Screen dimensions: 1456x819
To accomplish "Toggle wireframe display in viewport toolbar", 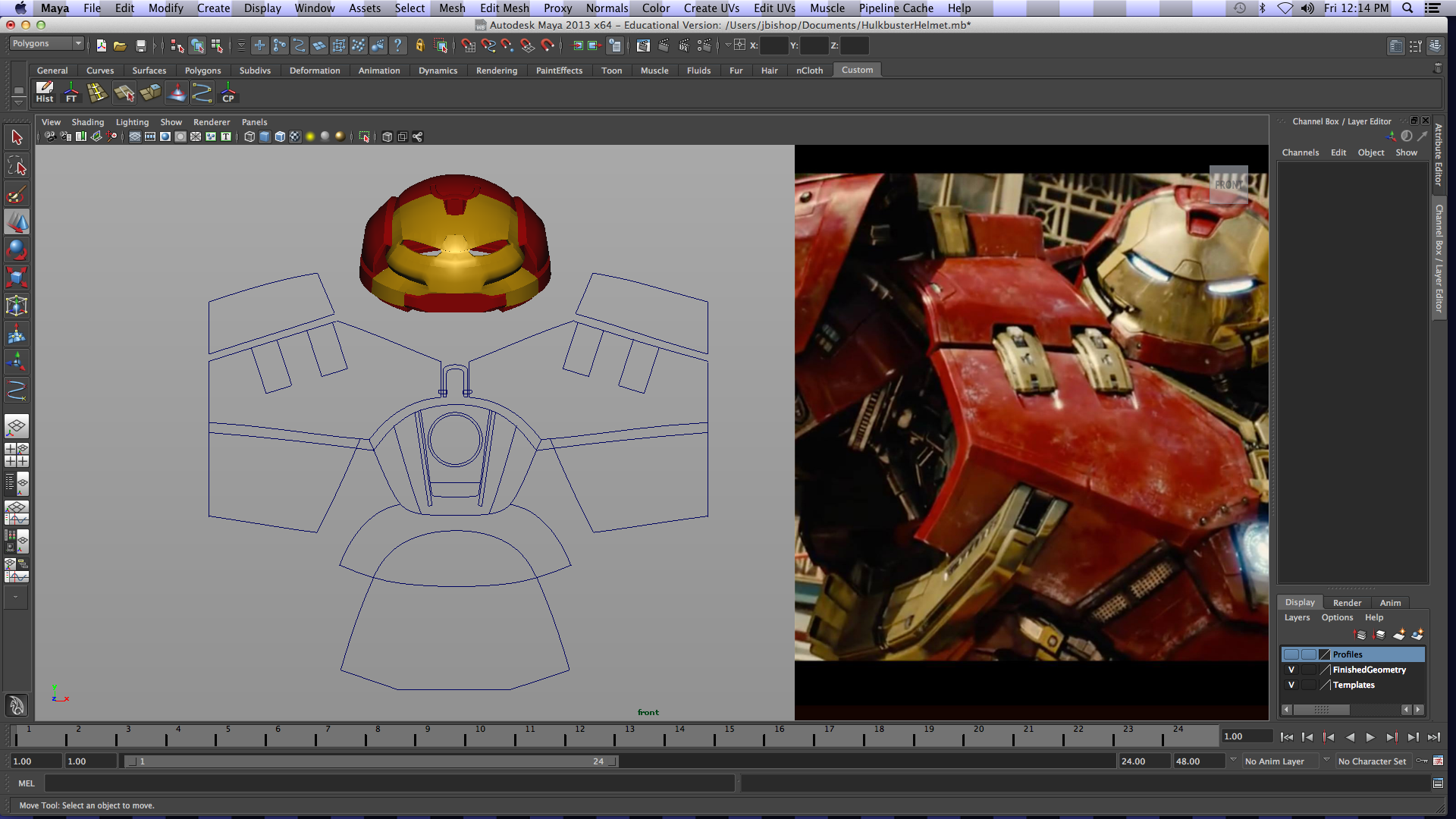I will pyautogui.click(x=249, y=136).
